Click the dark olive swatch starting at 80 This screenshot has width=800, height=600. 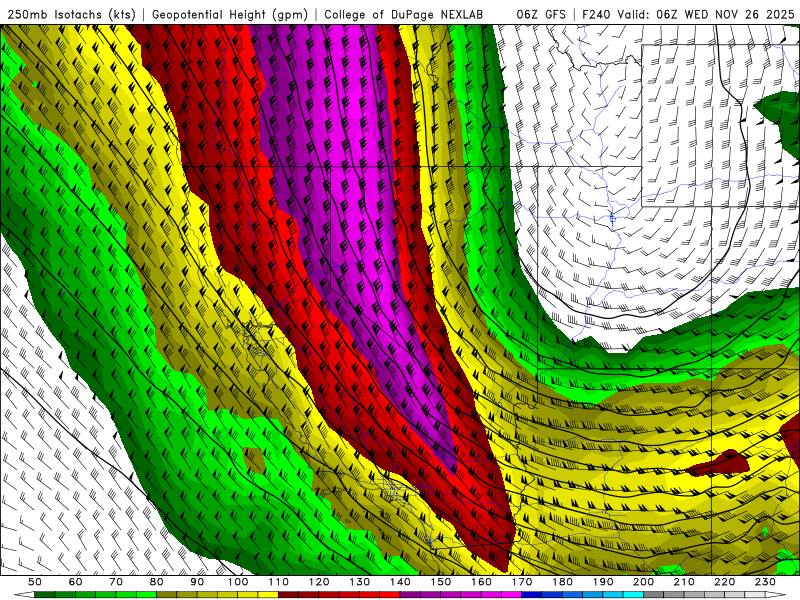coord(166,595)
